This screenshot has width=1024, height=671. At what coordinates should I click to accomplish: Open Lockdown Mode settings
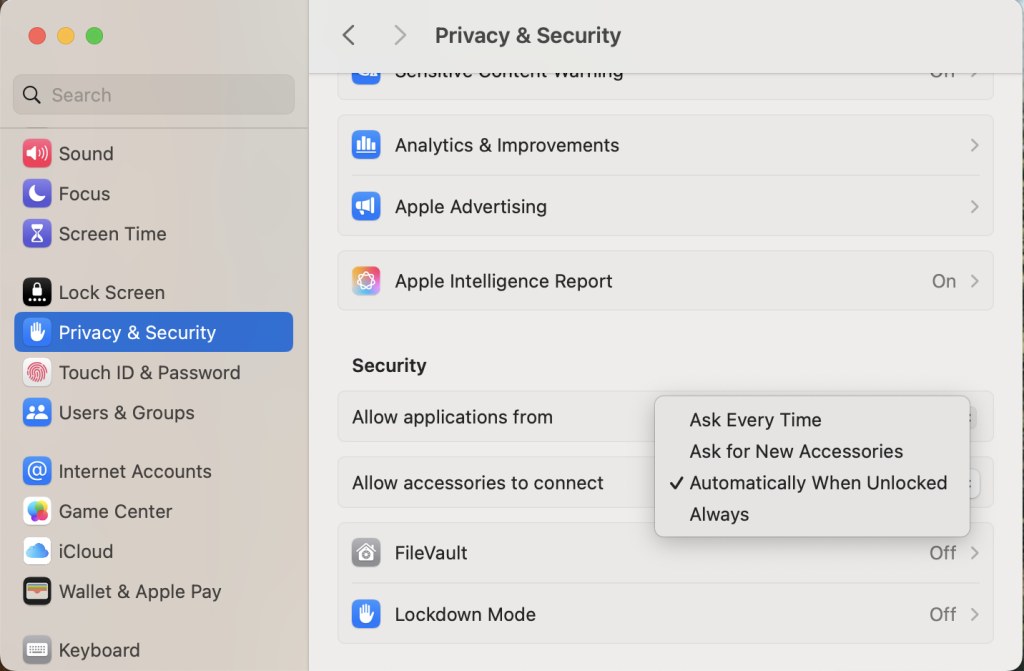[465, 614]
